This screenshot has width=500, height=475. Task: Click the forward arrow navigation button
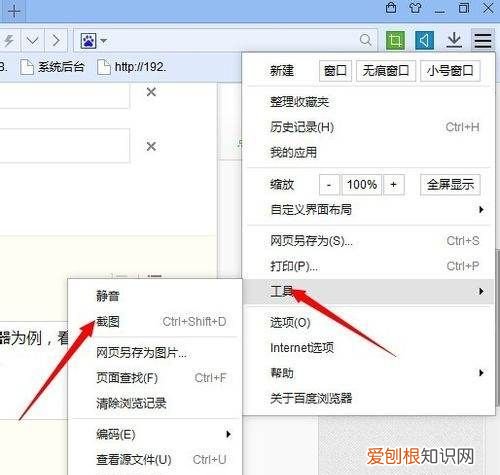tap(55, 41)
